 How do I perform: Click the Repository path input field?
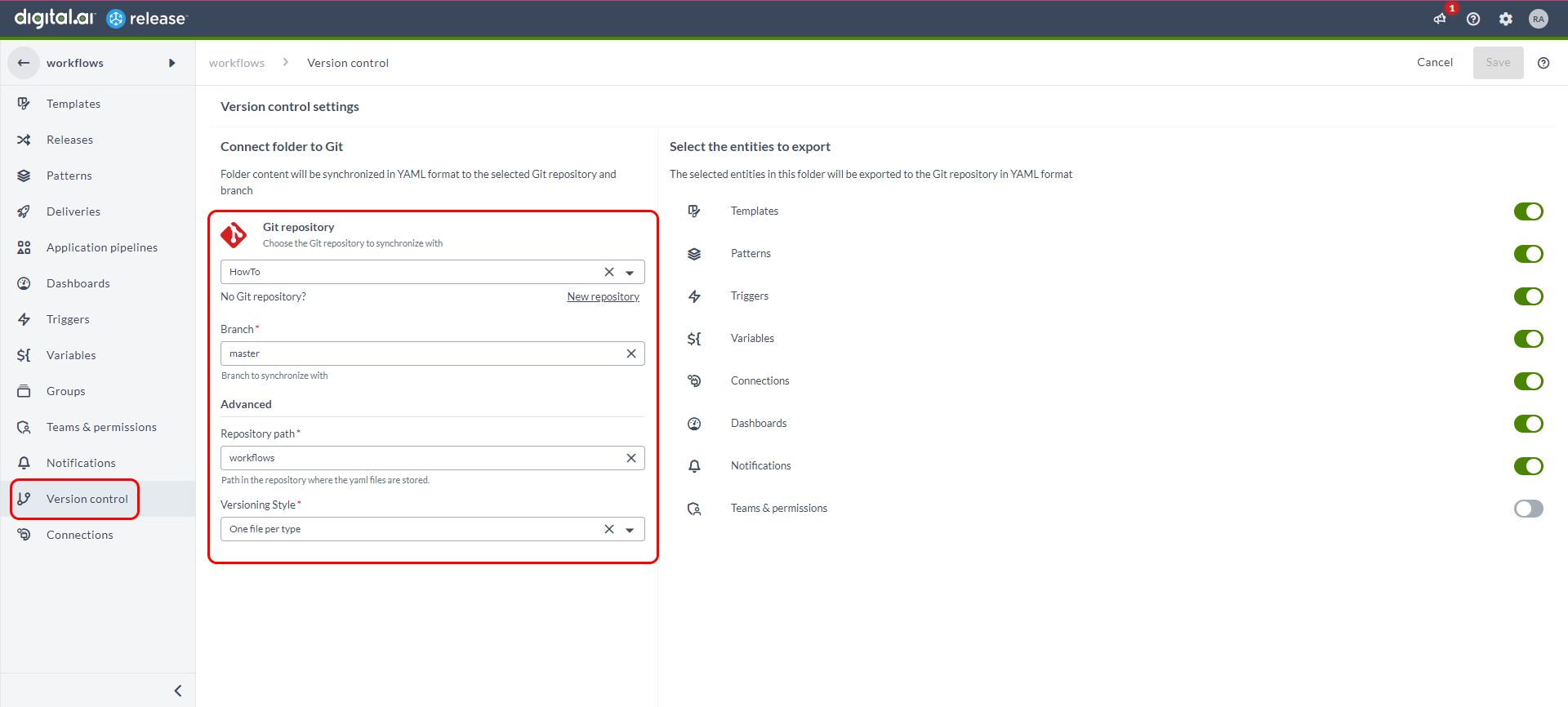click(x=433, y=458)
